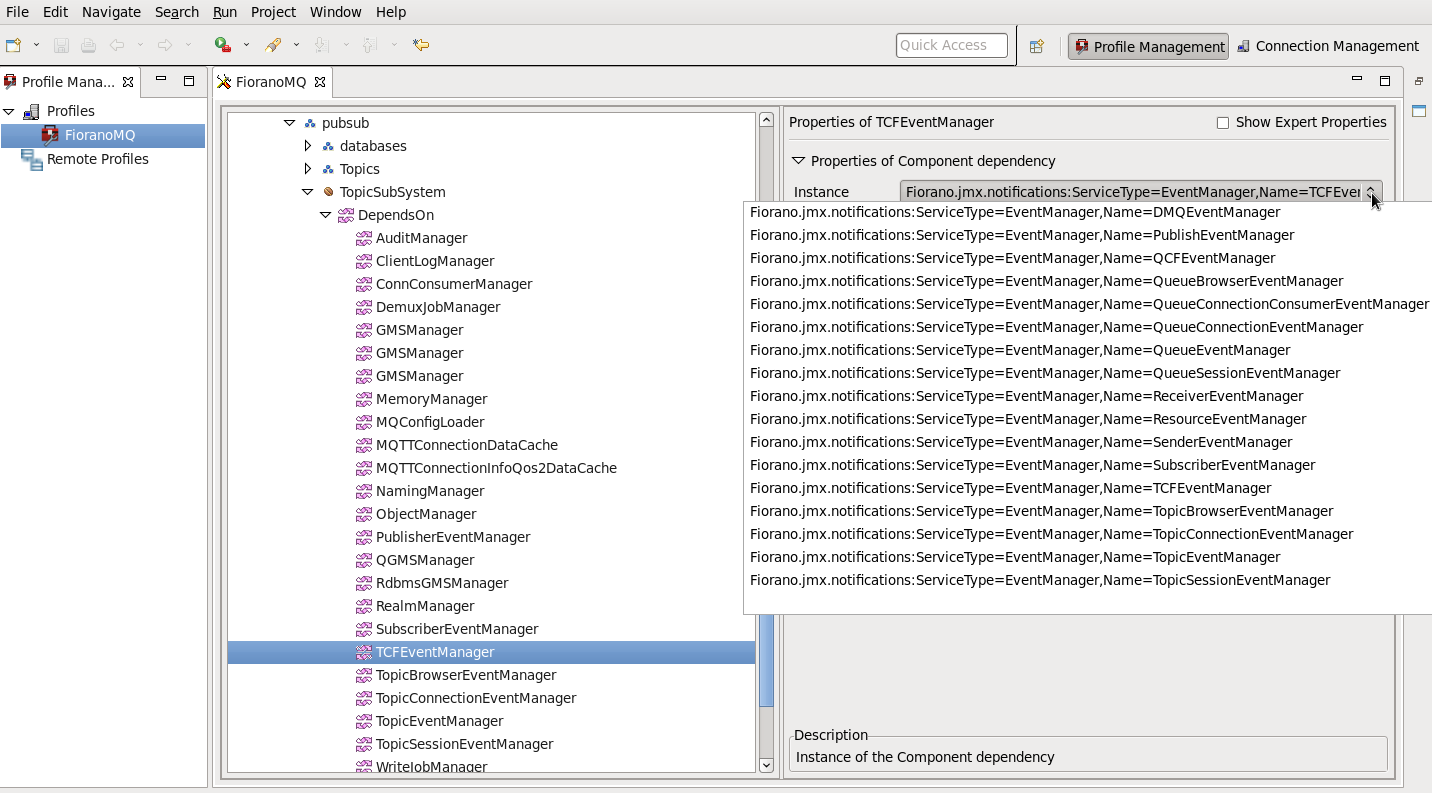
Task: Collapse the pubsub tree node
Action: click(289, 123)
